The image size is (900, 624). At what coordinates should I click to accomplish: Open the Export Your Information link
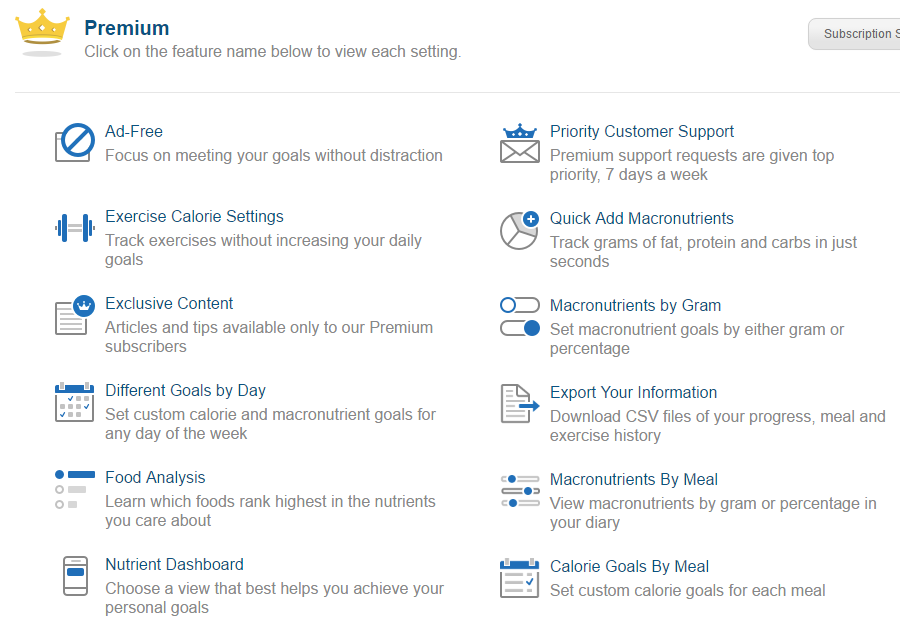pyautogui.click(x=633, y=393)
